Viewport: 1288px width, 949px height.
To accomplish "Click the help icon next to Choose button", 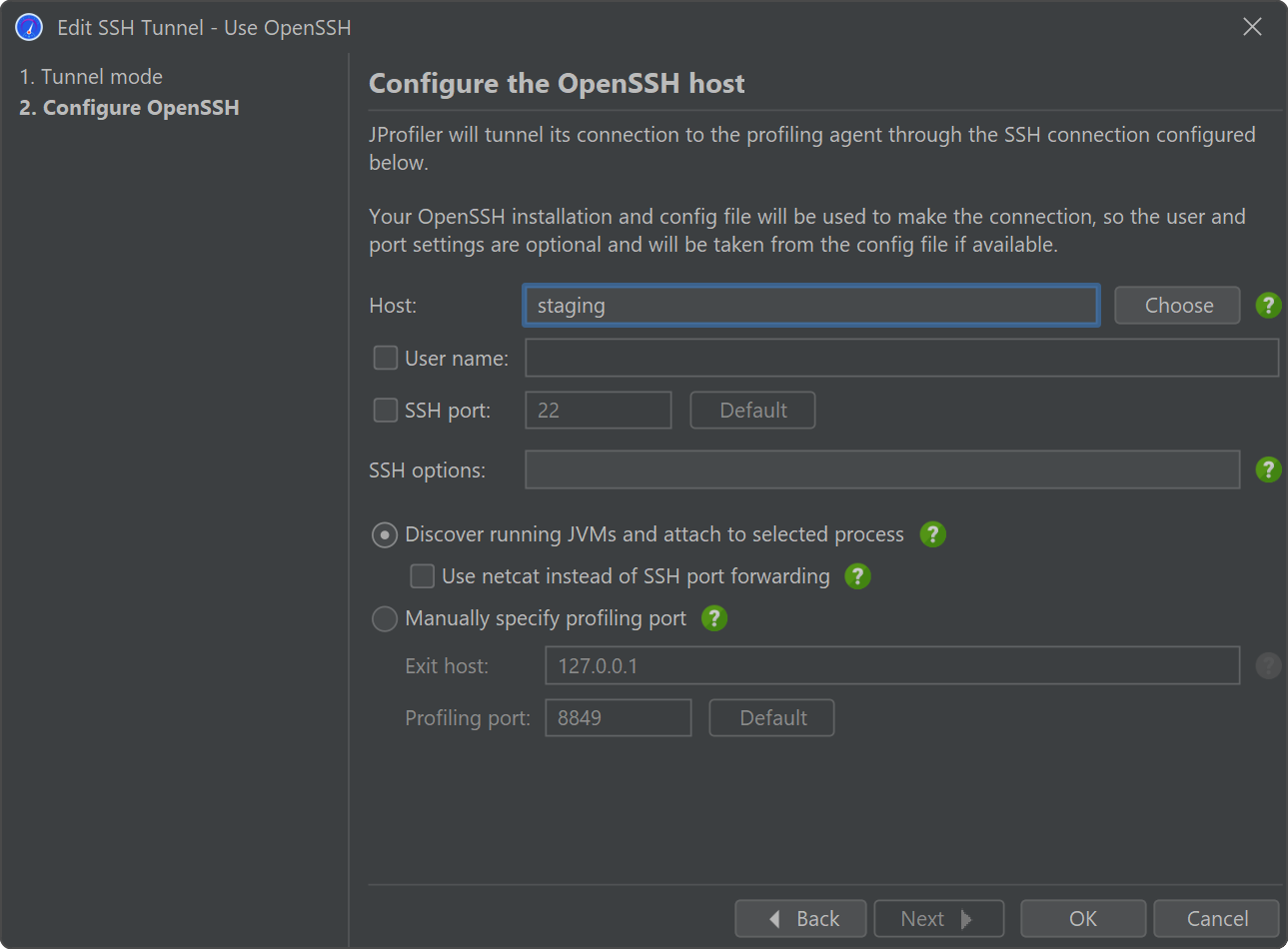I will pyautogui.click(x=1268, y=306).
